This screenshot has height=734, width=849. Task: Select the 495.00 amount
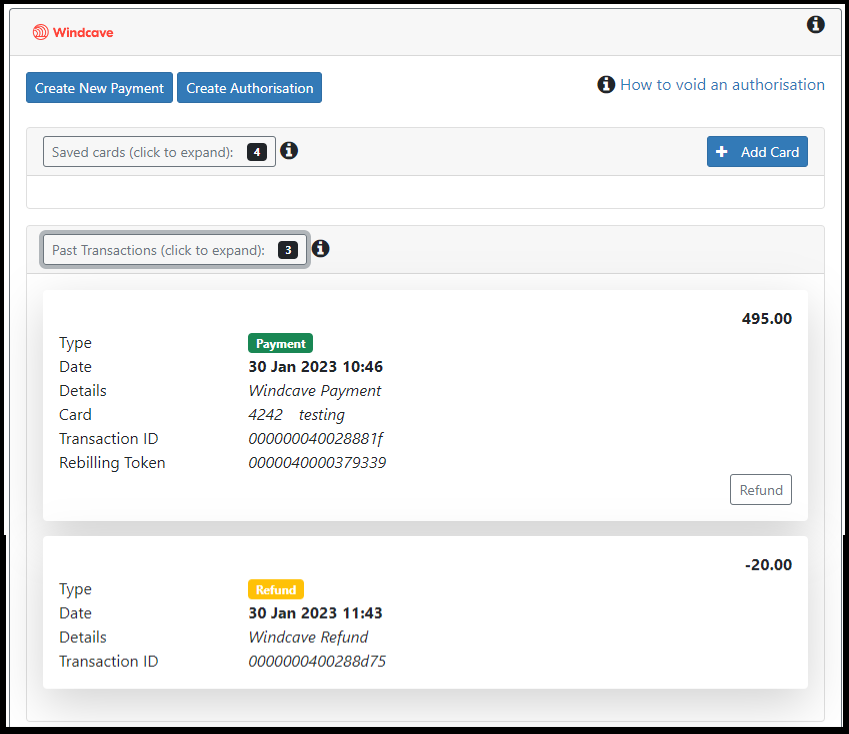767,319
